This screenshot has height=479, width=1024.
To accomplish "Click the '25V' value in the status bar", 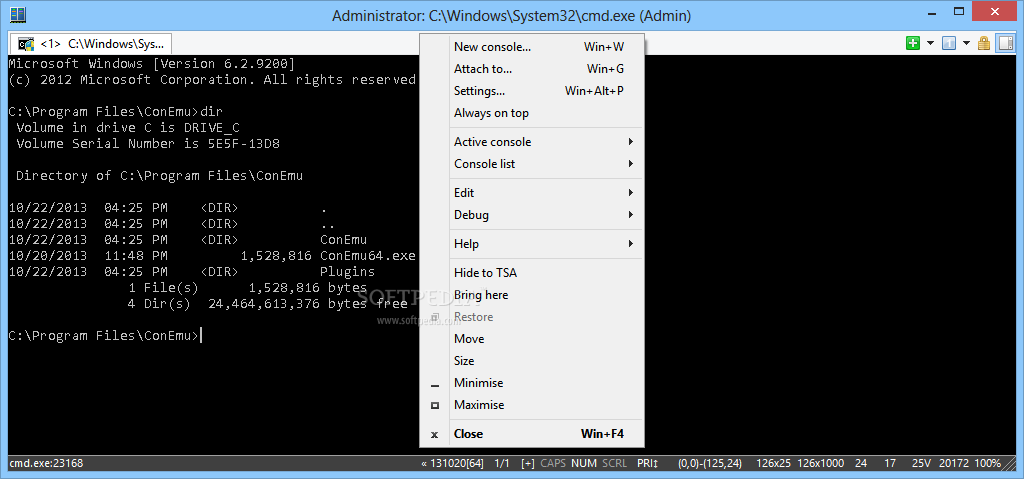I will tap(921, 463).
